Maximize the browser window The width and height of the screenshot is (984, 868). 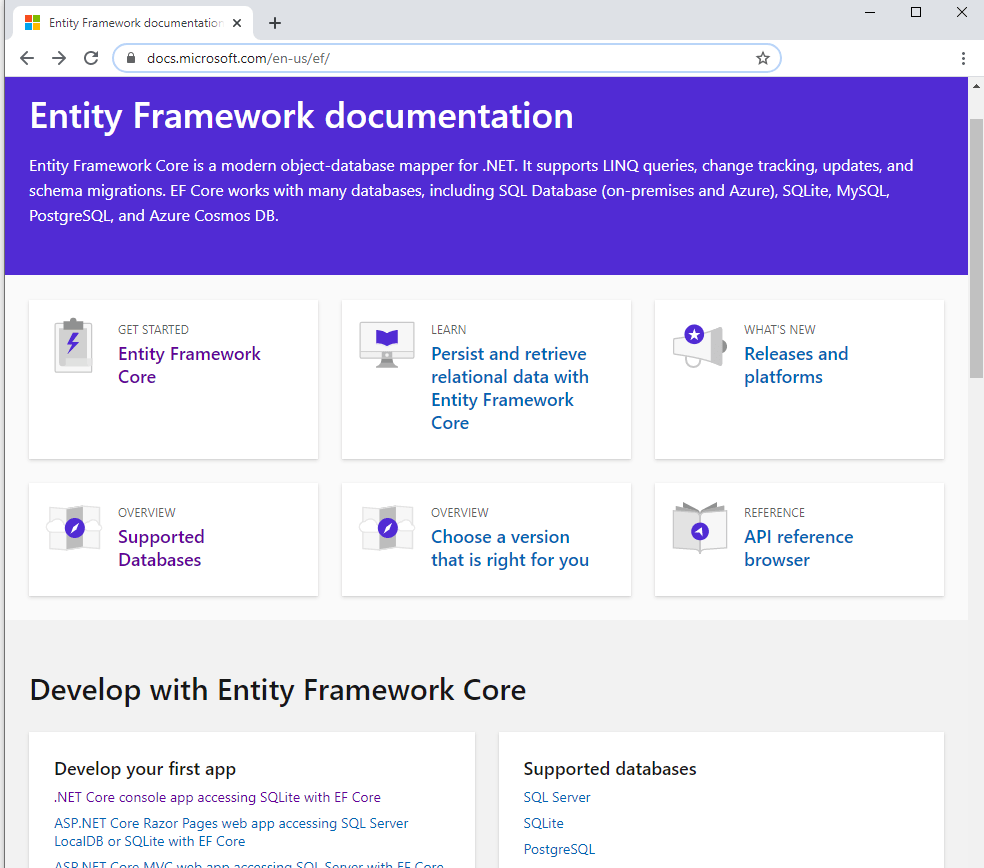[916, 12]
